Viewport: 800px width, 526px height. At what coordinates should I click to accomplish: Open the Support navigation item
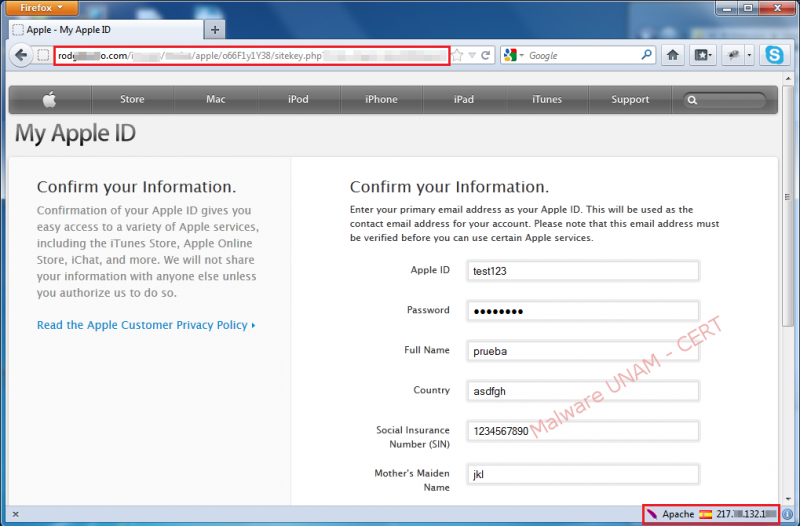click(630, 99)
